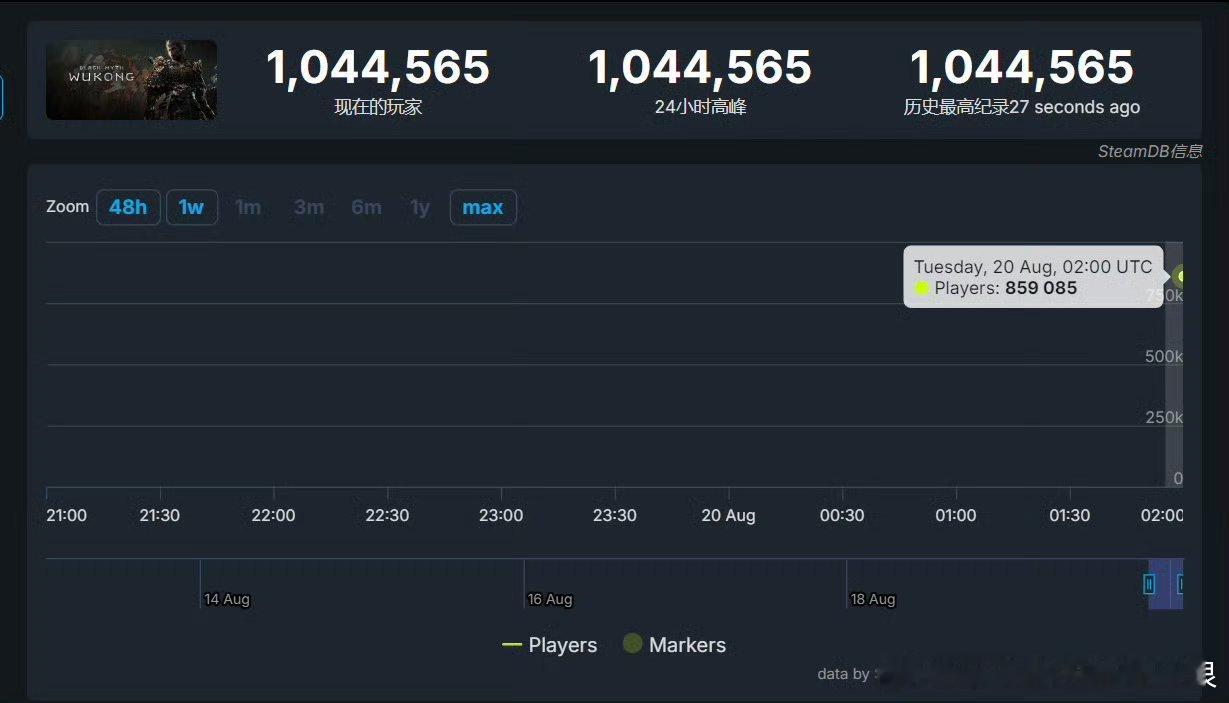Screen dimensions: 1229x703
Task: Click the 21:00 axis label
Action: [x=66, y=515]
